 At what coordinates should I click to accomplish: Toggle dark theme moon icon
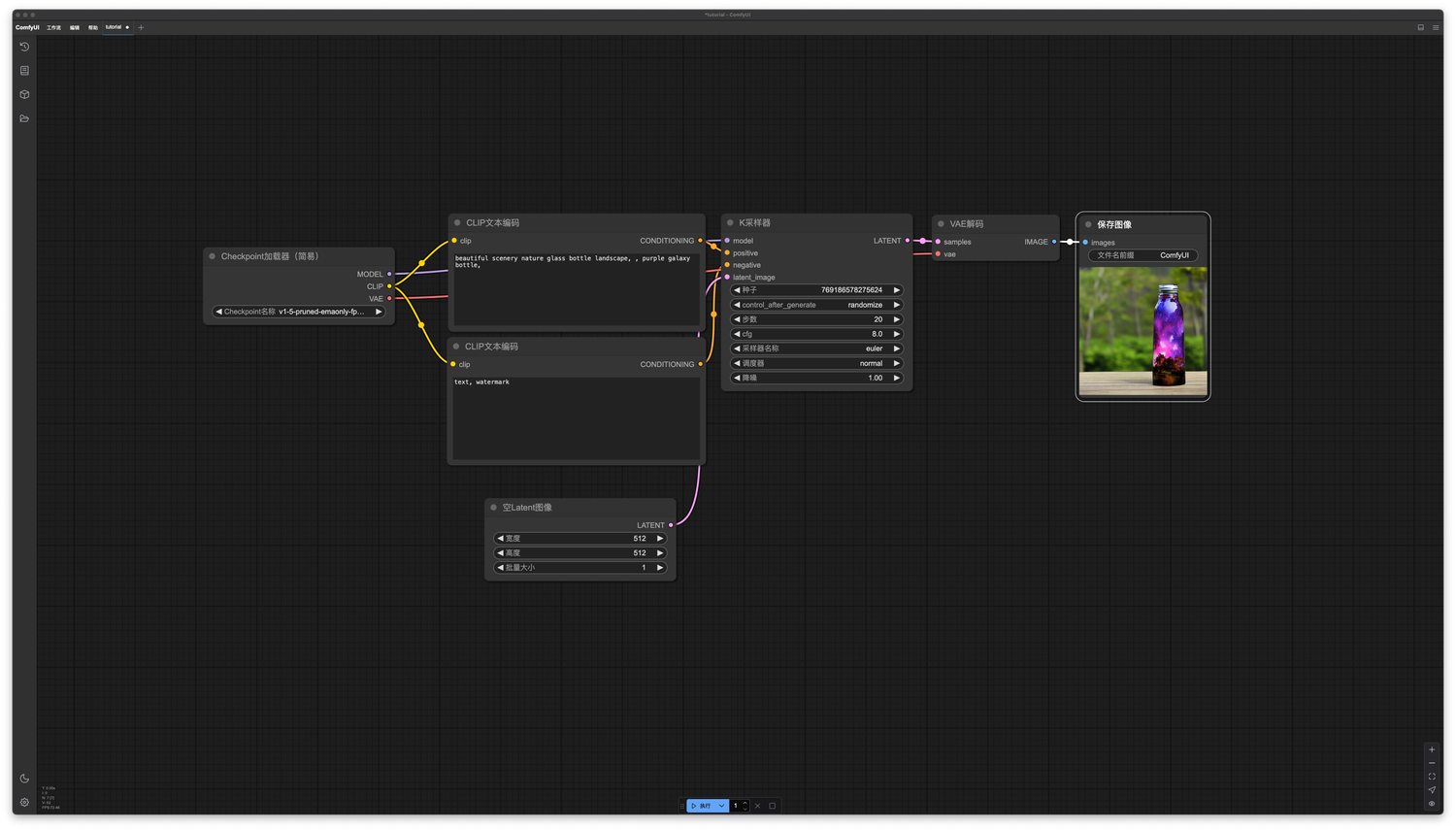tap(24, 779)
